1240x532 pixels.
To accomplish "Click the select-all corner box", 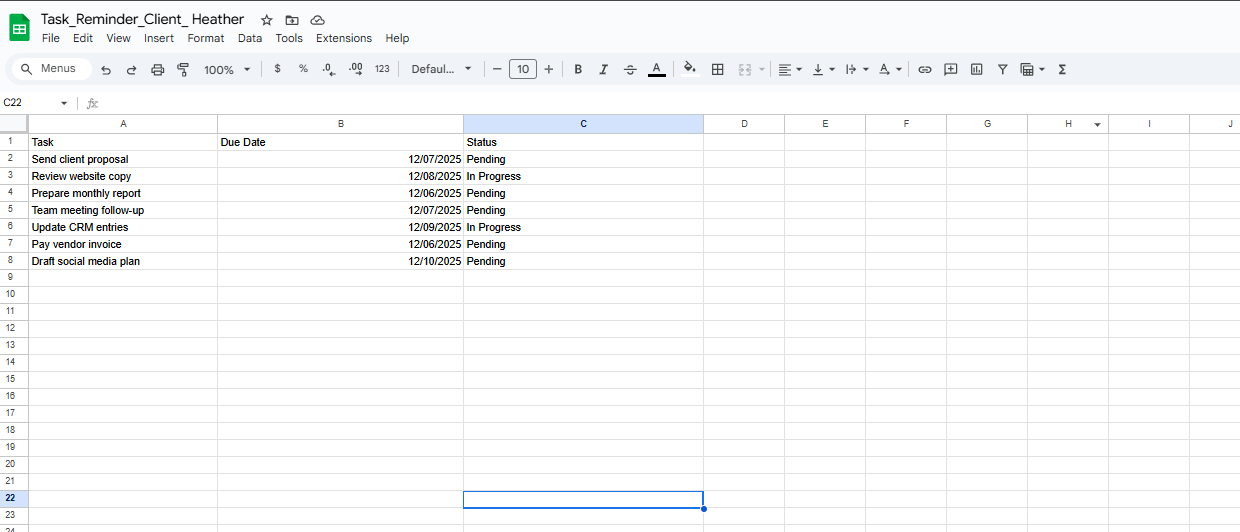I will [14, 124].
